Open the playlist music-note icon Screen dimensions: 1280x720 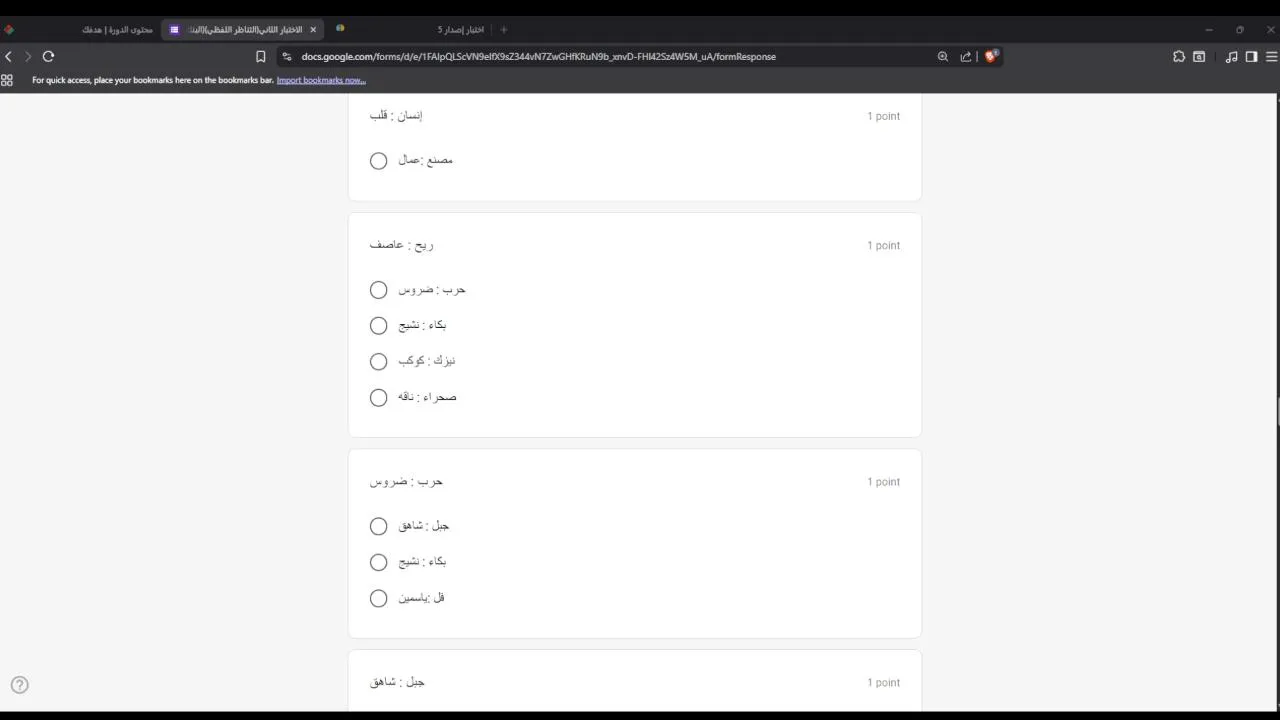click(1231, 57)
